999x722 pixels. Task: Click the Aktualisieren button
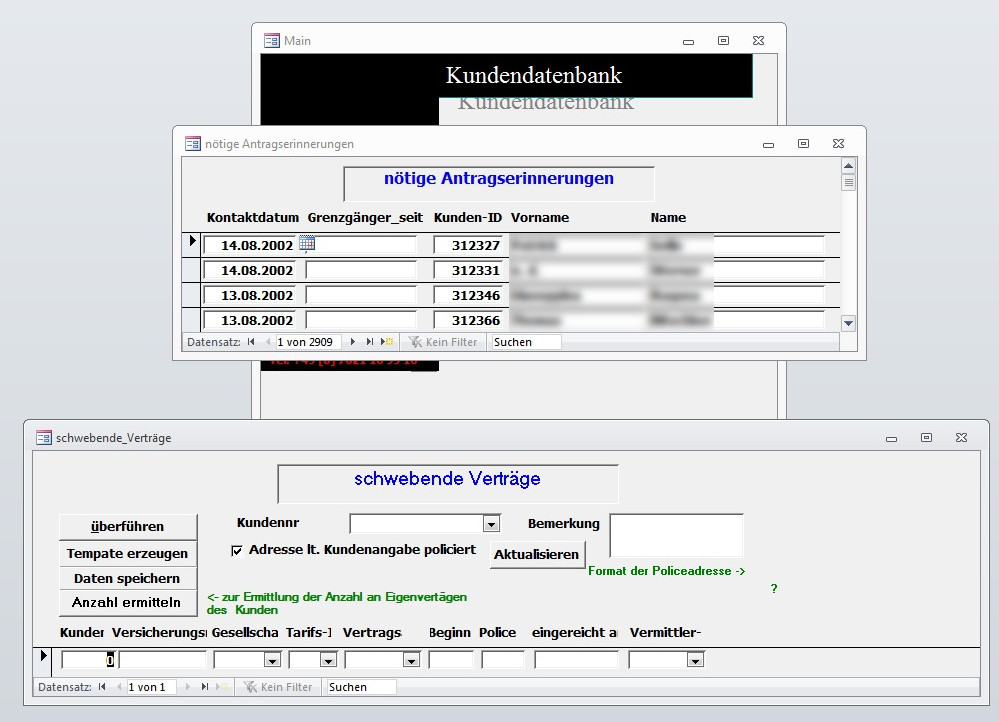click(x=537, y=555)
